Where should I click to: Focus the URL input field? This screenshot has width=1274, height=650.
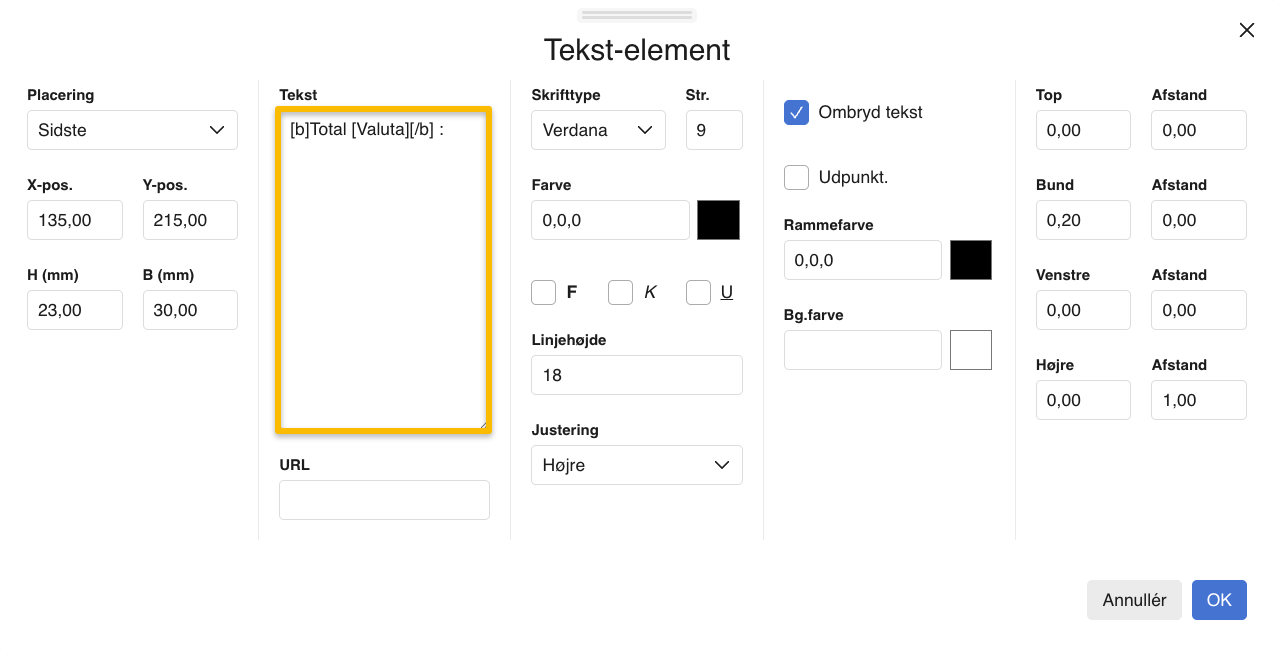(384, 500)
